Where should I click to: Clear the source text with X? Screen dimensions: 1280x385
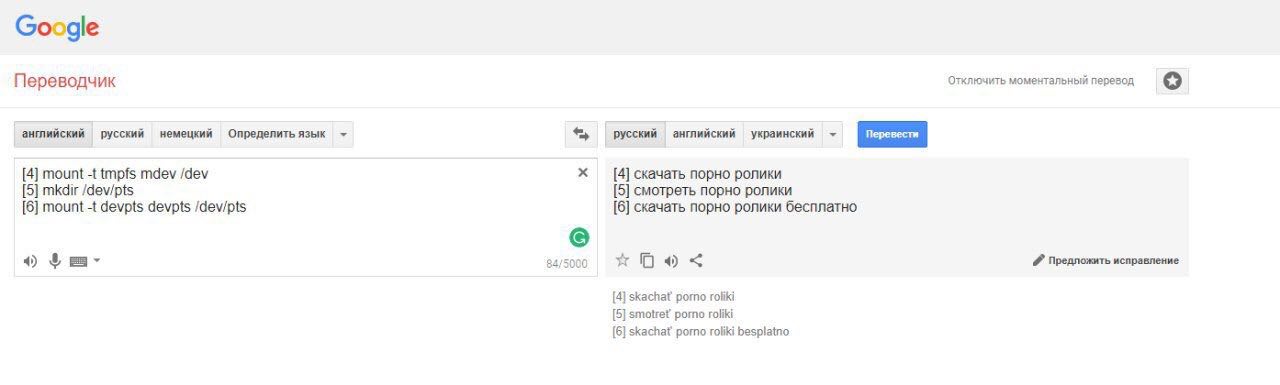(x=583, y=172)
